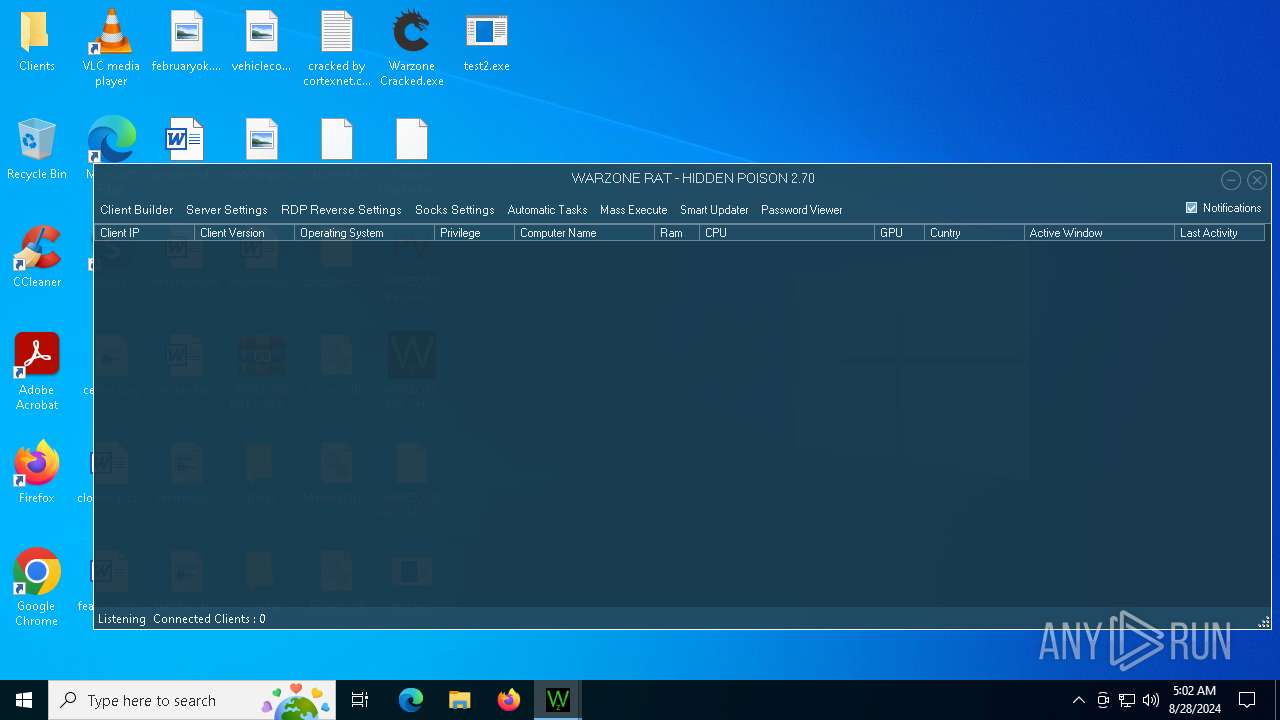
Task: Open the Windows Start menu
Action: coord(24,700)
